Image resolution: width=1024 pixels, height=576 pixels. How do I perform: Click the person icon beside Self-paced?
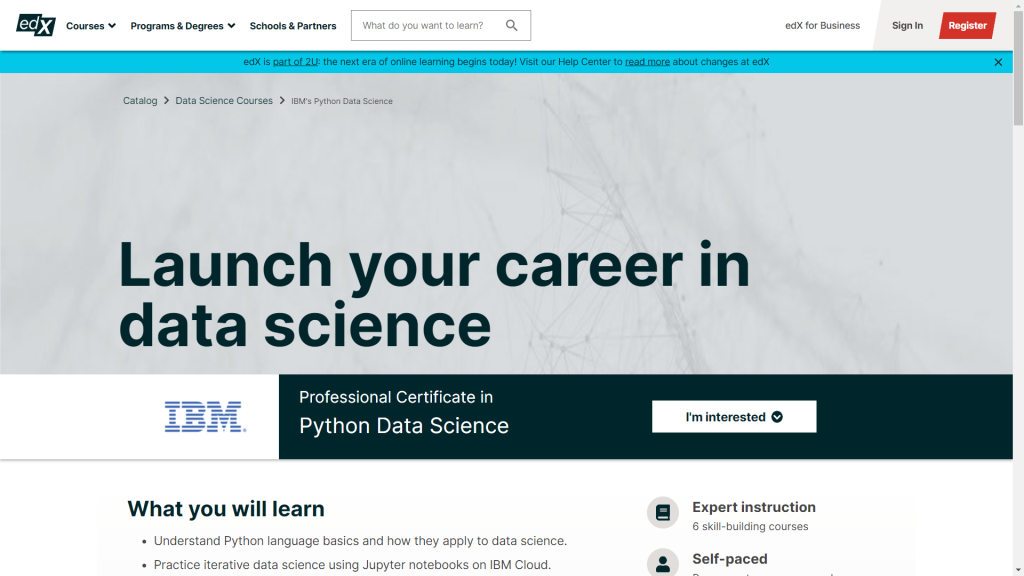tap(663, 563)
